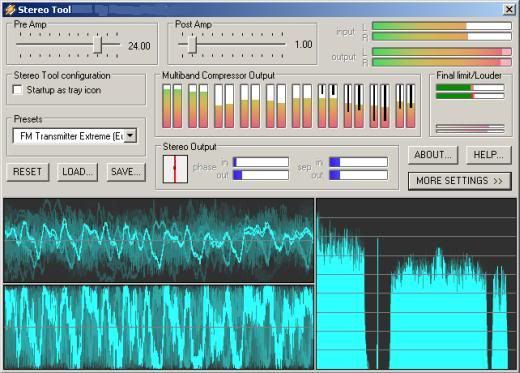Expand MORE SETTINGS >> panel
This screenshot has width=520, height=373.
tap(460, 181)
